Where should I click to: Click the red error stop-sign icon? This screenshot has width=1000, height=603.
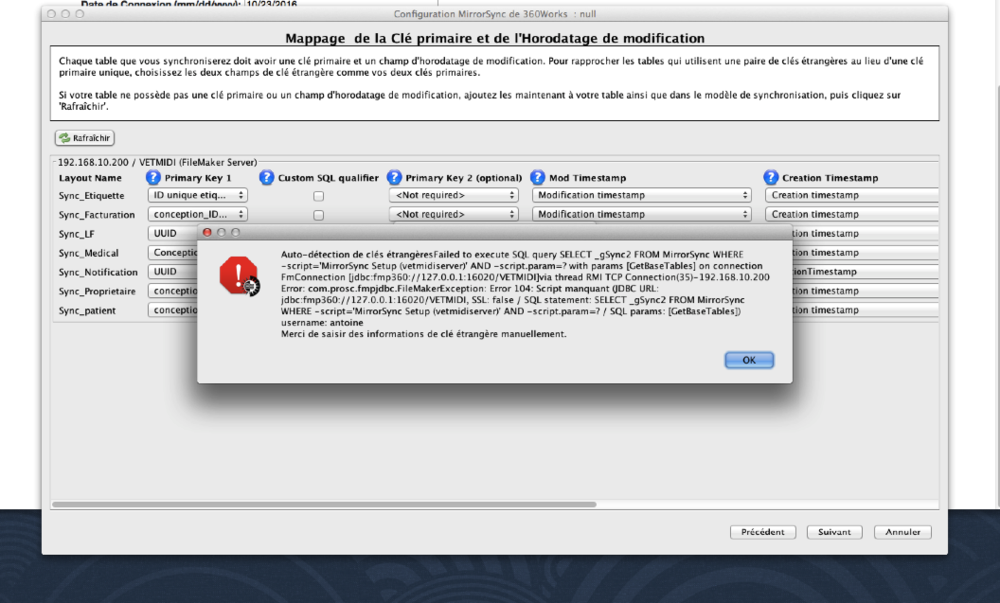point(240,275)
